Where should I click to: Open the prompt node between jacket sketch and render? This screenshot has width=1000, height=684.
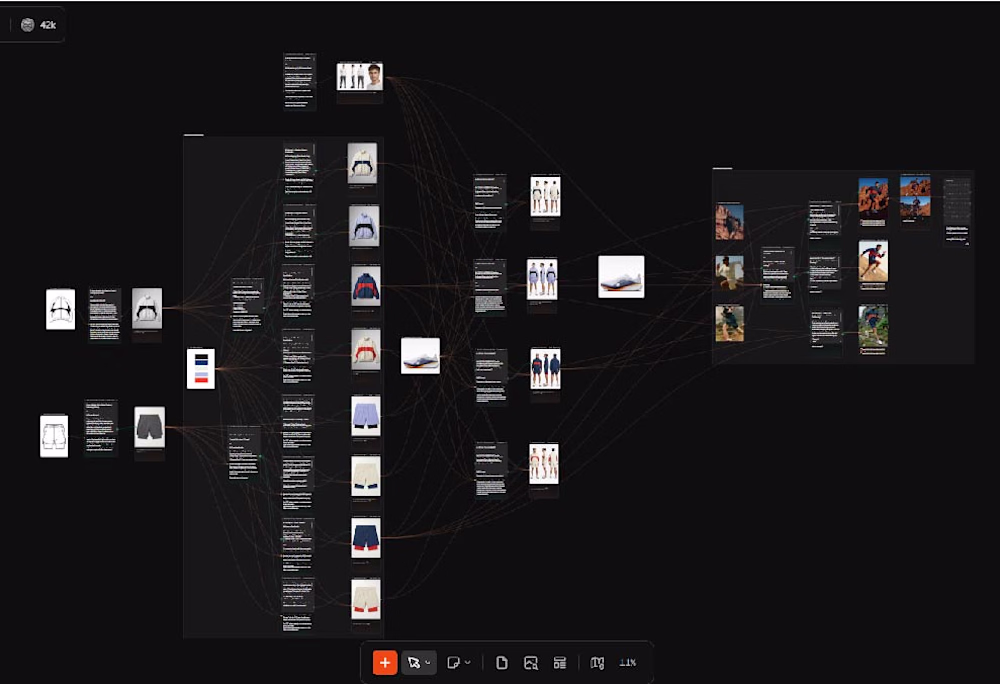(105, 314)
